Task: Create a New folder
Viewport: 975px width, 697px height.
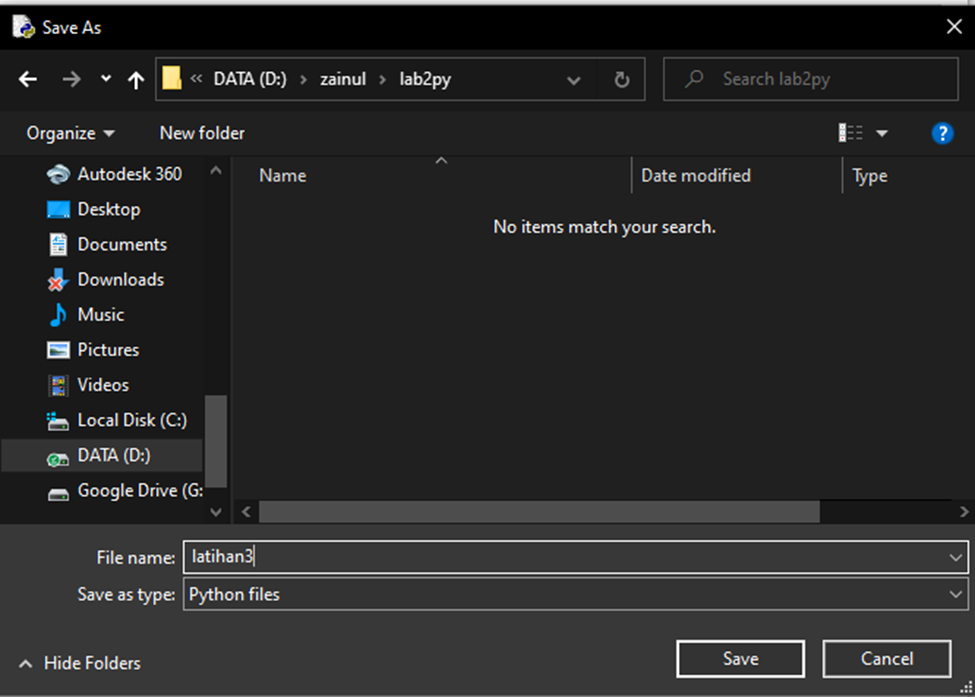Action: pyautogui.click(x=202, y=133)
